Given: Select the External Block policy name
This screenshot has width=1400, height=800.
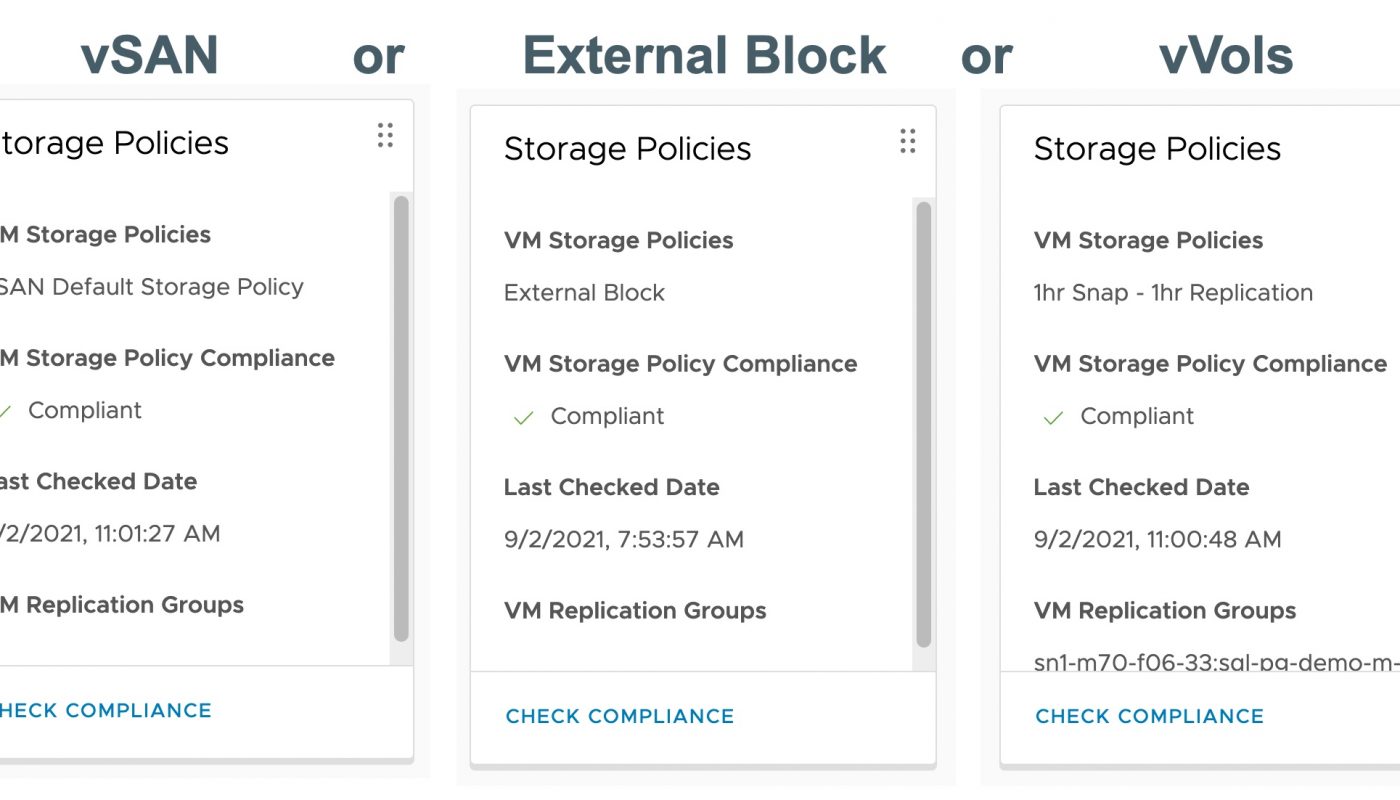Looking at the screenshot, I should pos(584,294).
